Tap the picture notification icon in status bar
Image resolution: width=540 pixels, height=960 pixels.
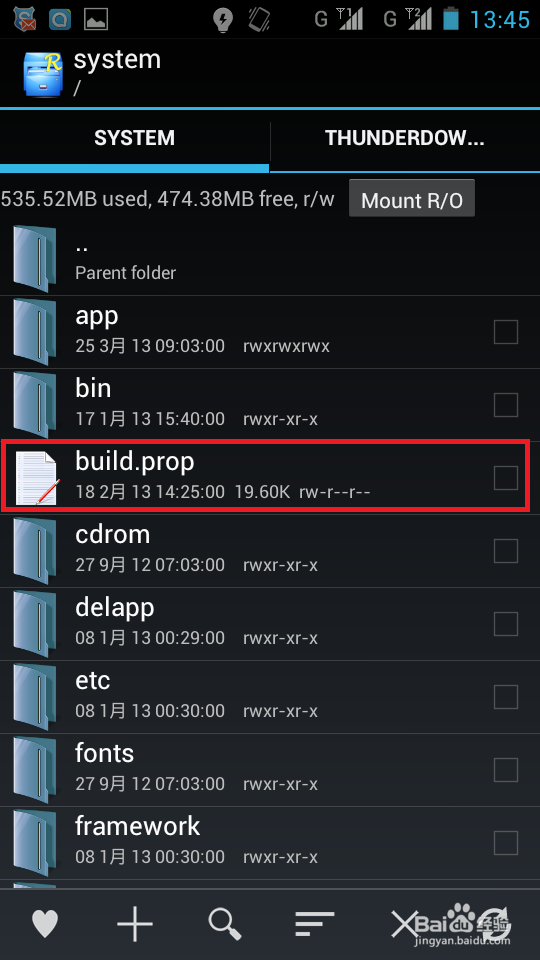[x=96, y=19]
